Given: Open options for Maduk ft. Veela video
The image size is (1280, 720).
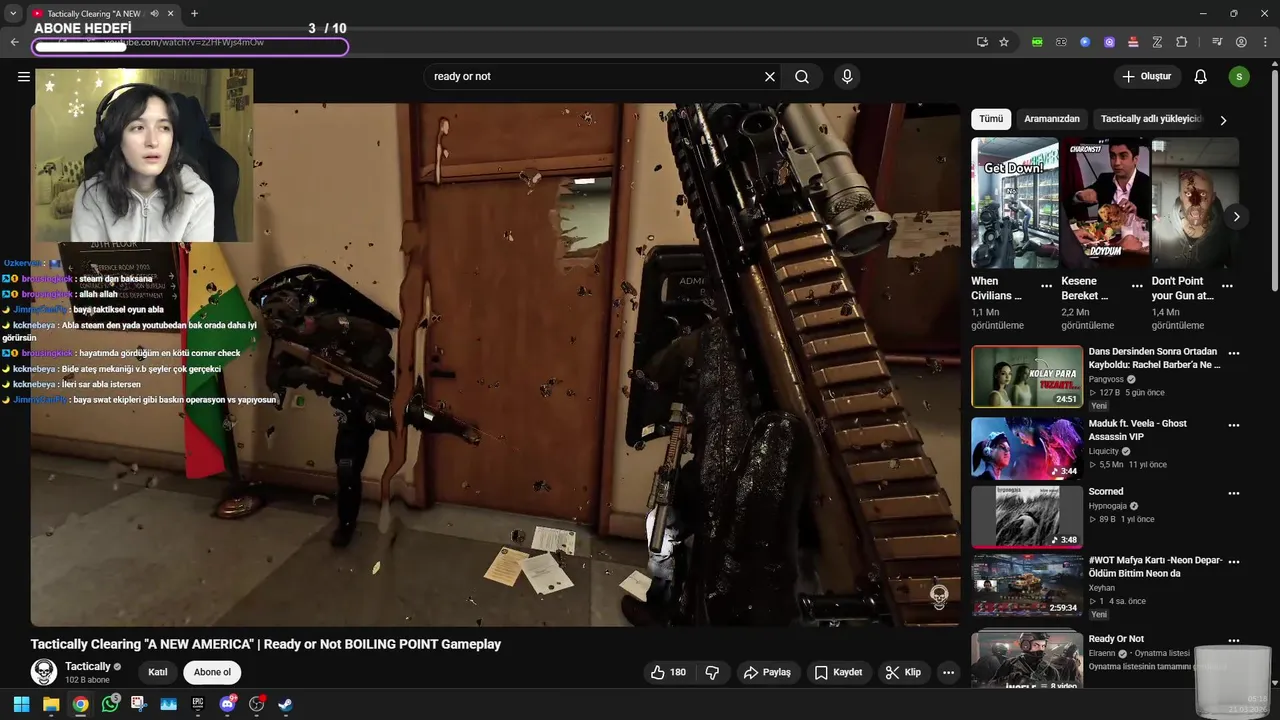Looking at the screenshot, I should point(1234,425).
